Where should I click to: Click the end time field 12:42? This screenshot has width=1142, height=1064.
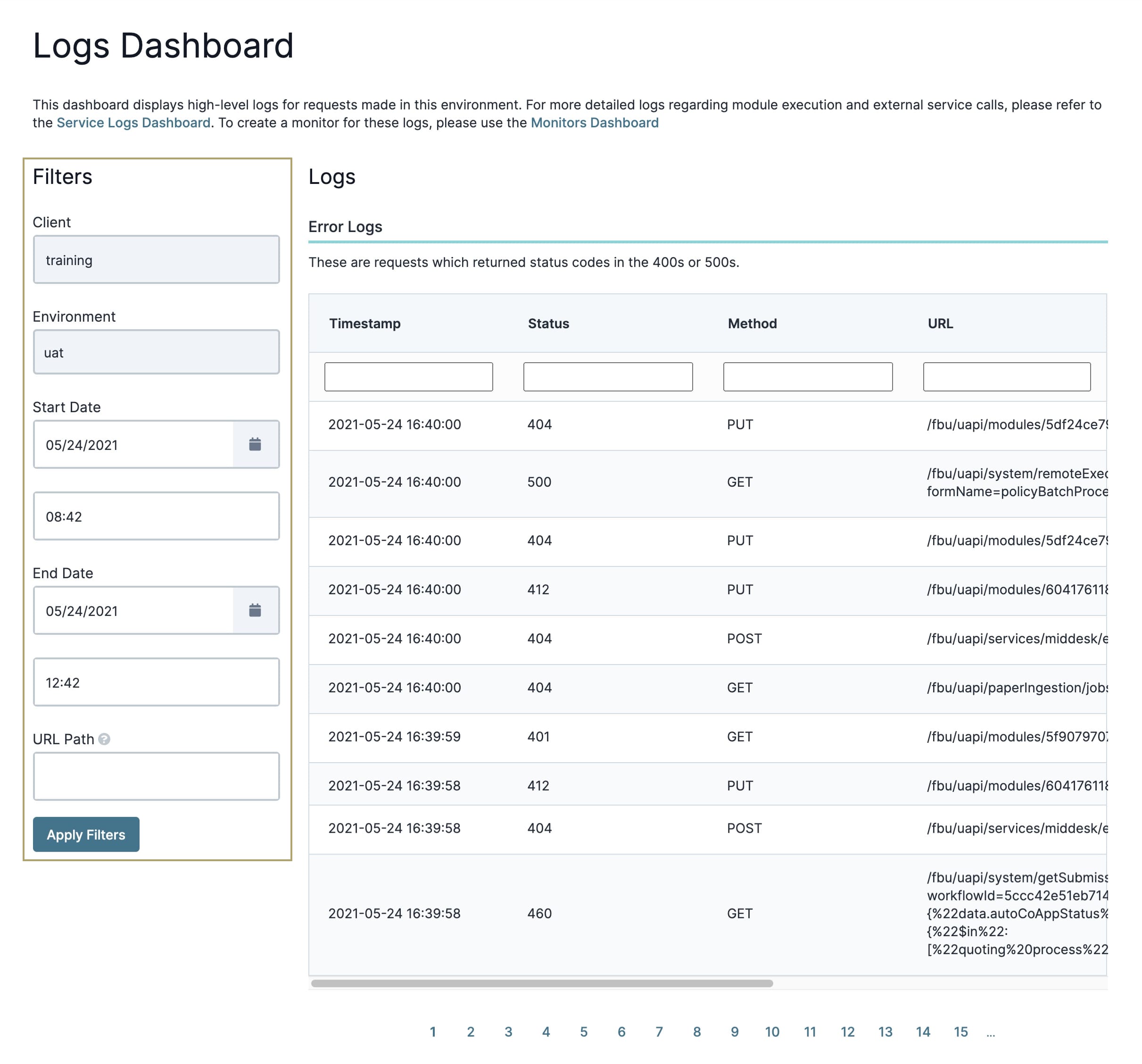(x=156, y=682)
